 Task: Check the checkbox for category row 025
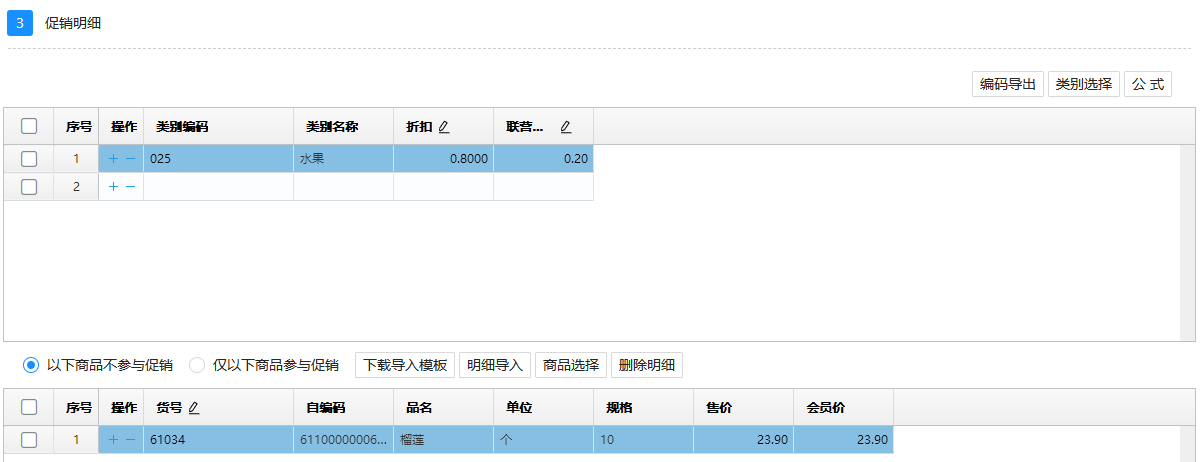tap(29, 158)
